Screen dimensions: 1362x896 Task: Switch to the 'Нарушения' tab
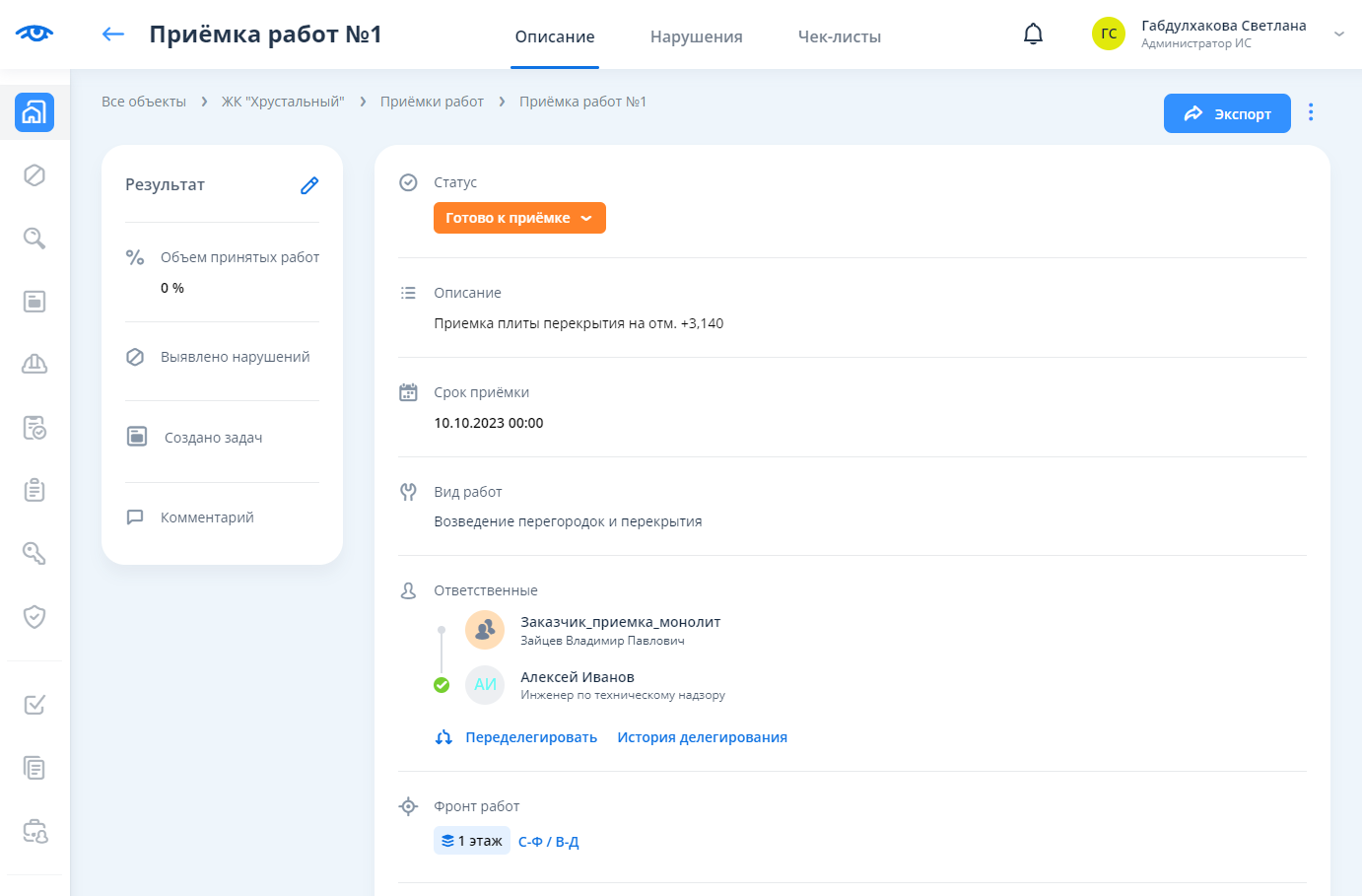(696, 36)
